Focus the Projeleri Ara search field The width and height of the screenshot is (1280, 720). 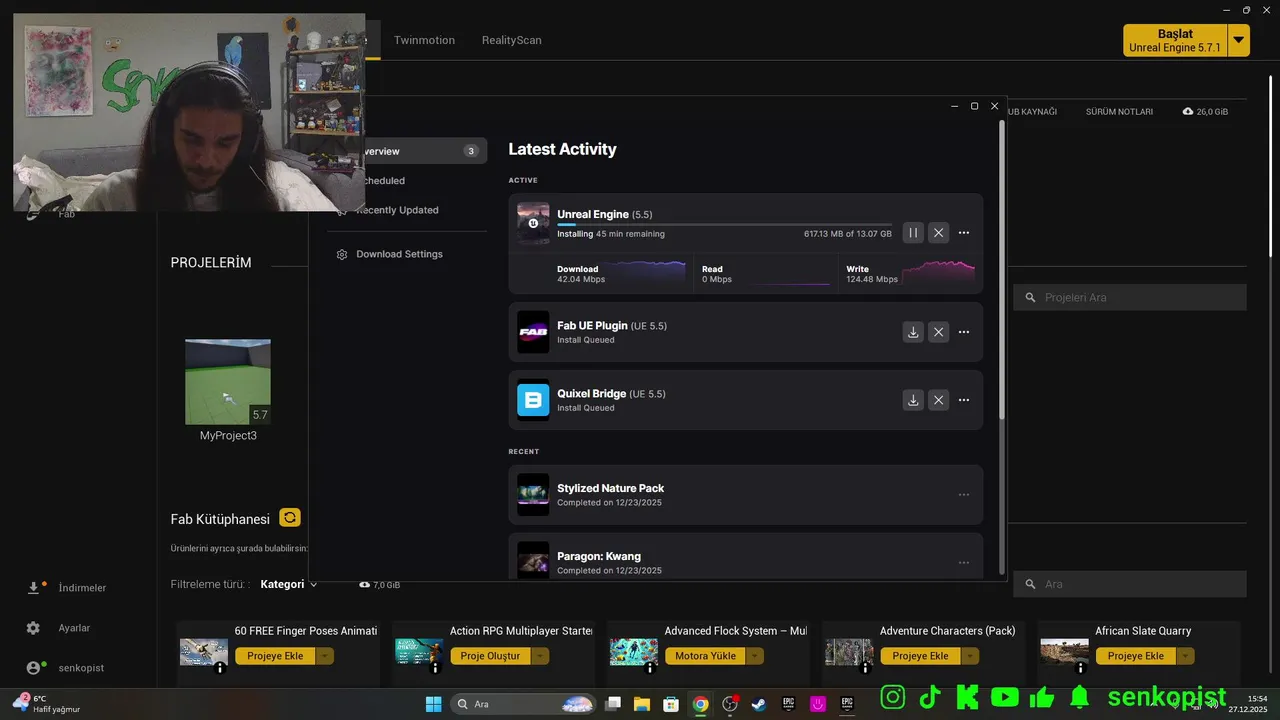pyautogui.click(x=1130, y=297)
